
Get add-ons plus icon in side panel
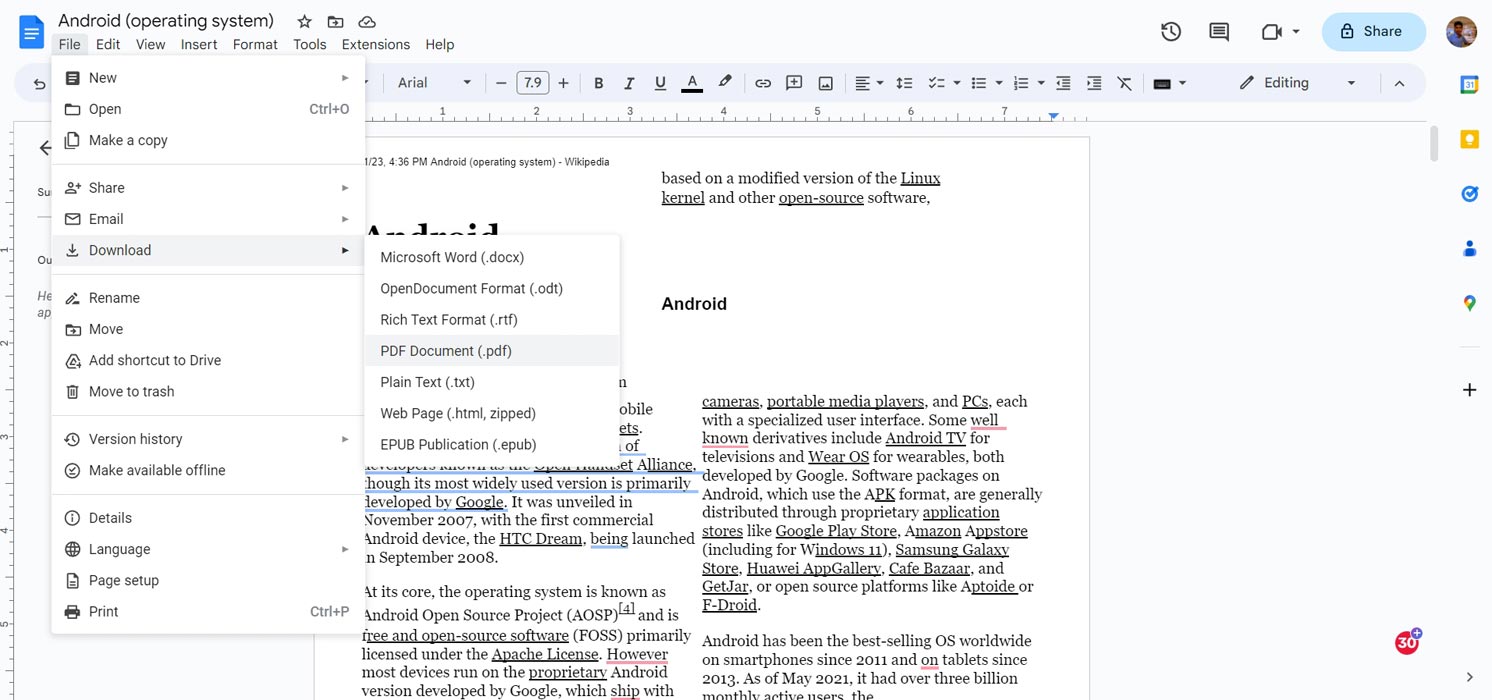pos(1469,390)
